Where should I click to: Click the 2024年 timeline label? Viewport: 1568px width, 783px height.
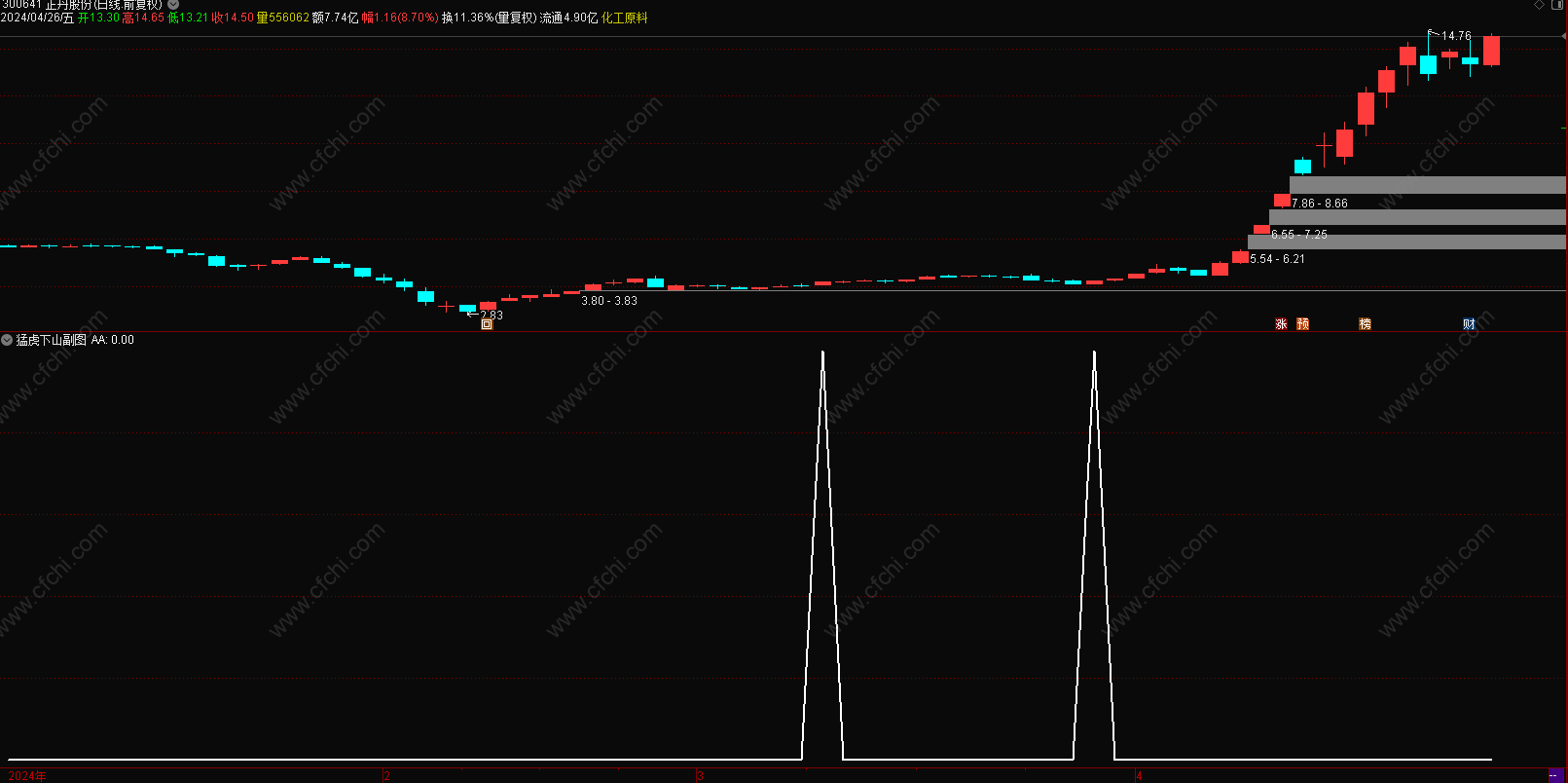tap(27, 776)
